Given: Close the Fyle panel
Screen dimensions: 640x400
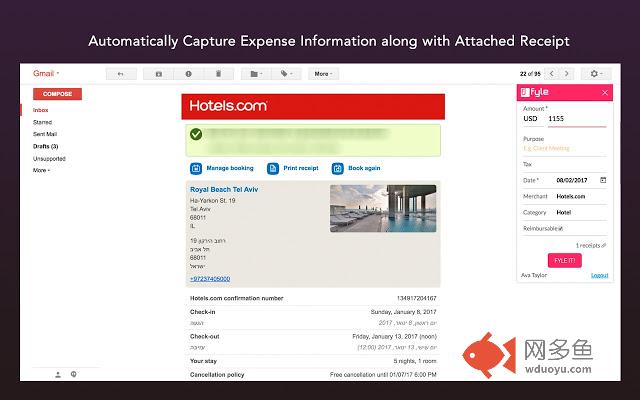Looking at the screenshot, I should [x=604, y=92].
